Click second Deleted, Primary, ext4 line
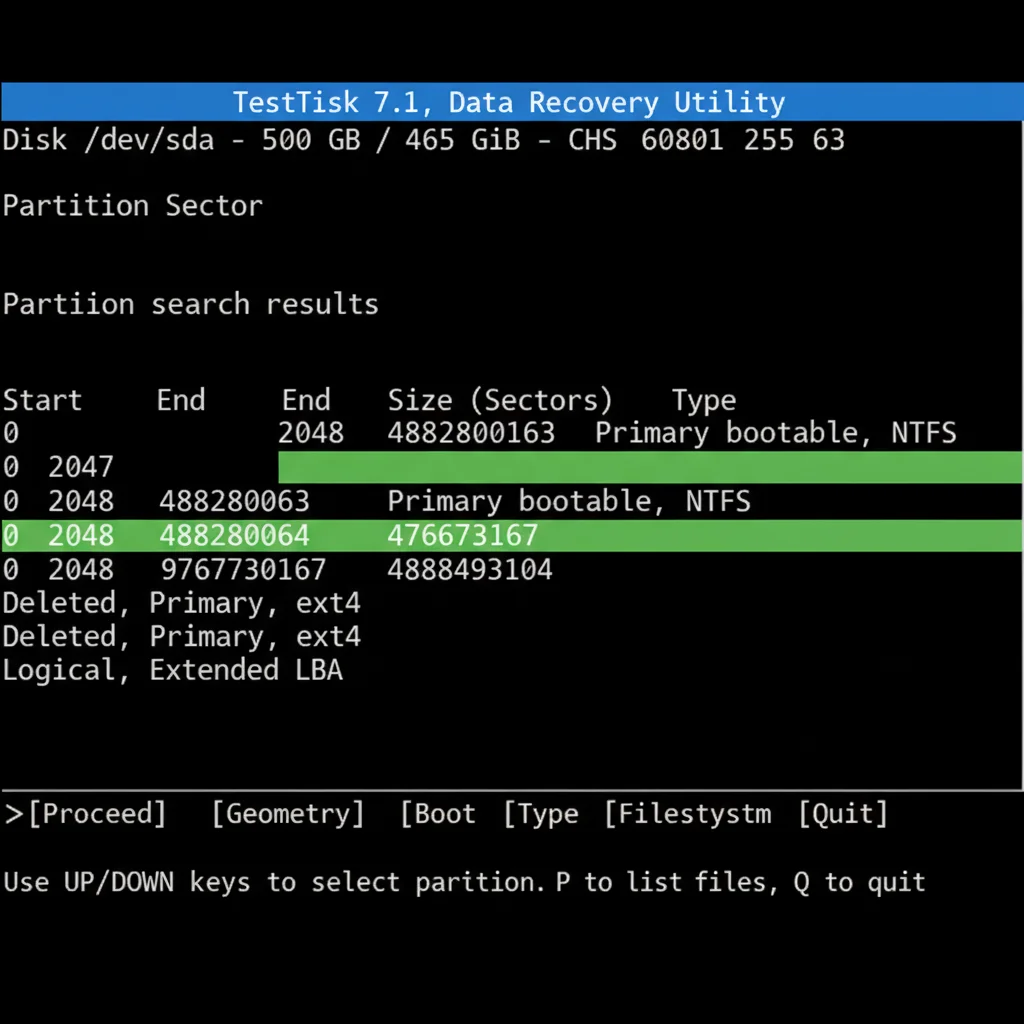Viewport: 1024px width, 1024px height. pyautogui.click(x=182, y=637)
